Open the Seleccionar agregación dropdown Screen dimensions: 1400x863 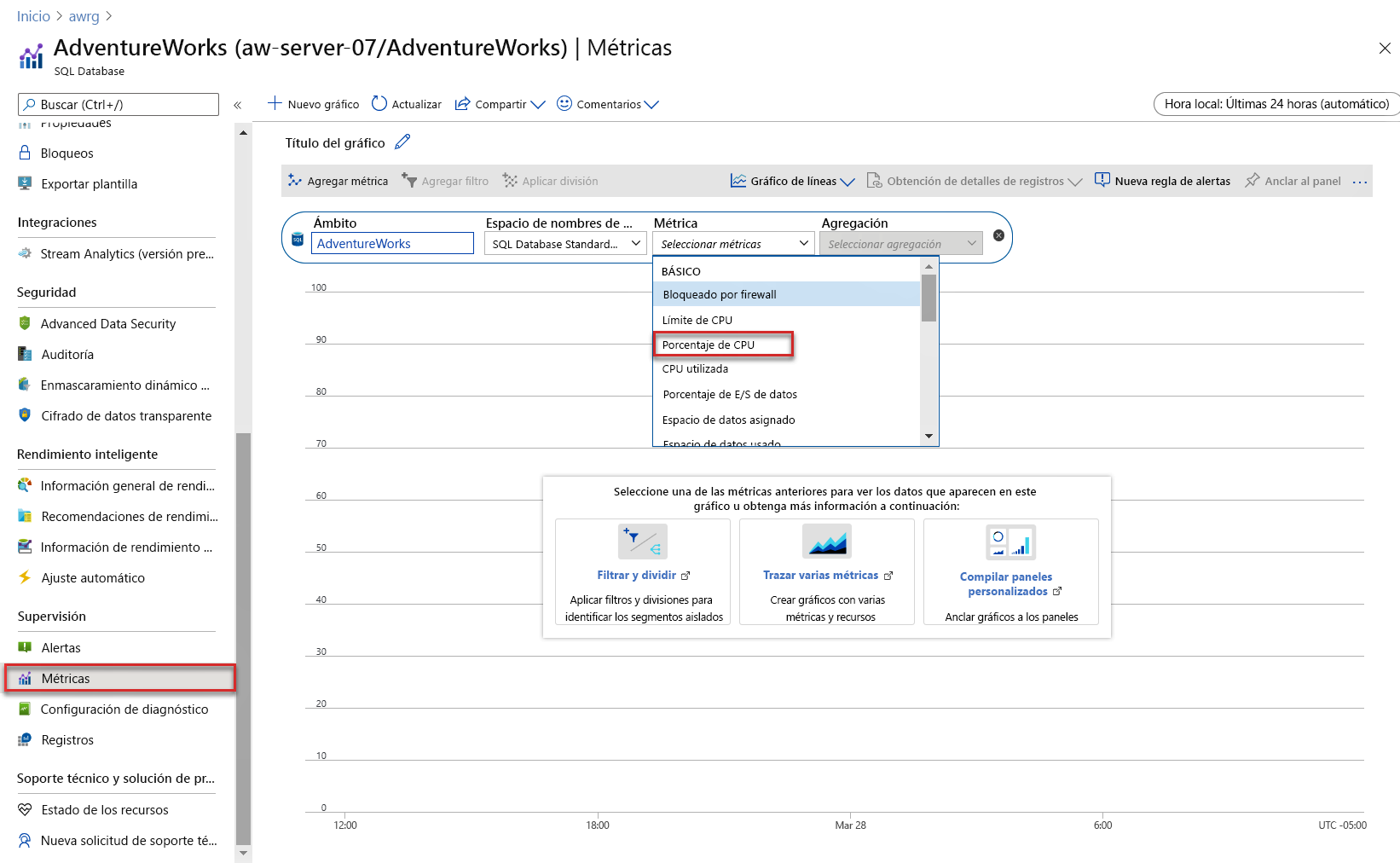point(900,244)
